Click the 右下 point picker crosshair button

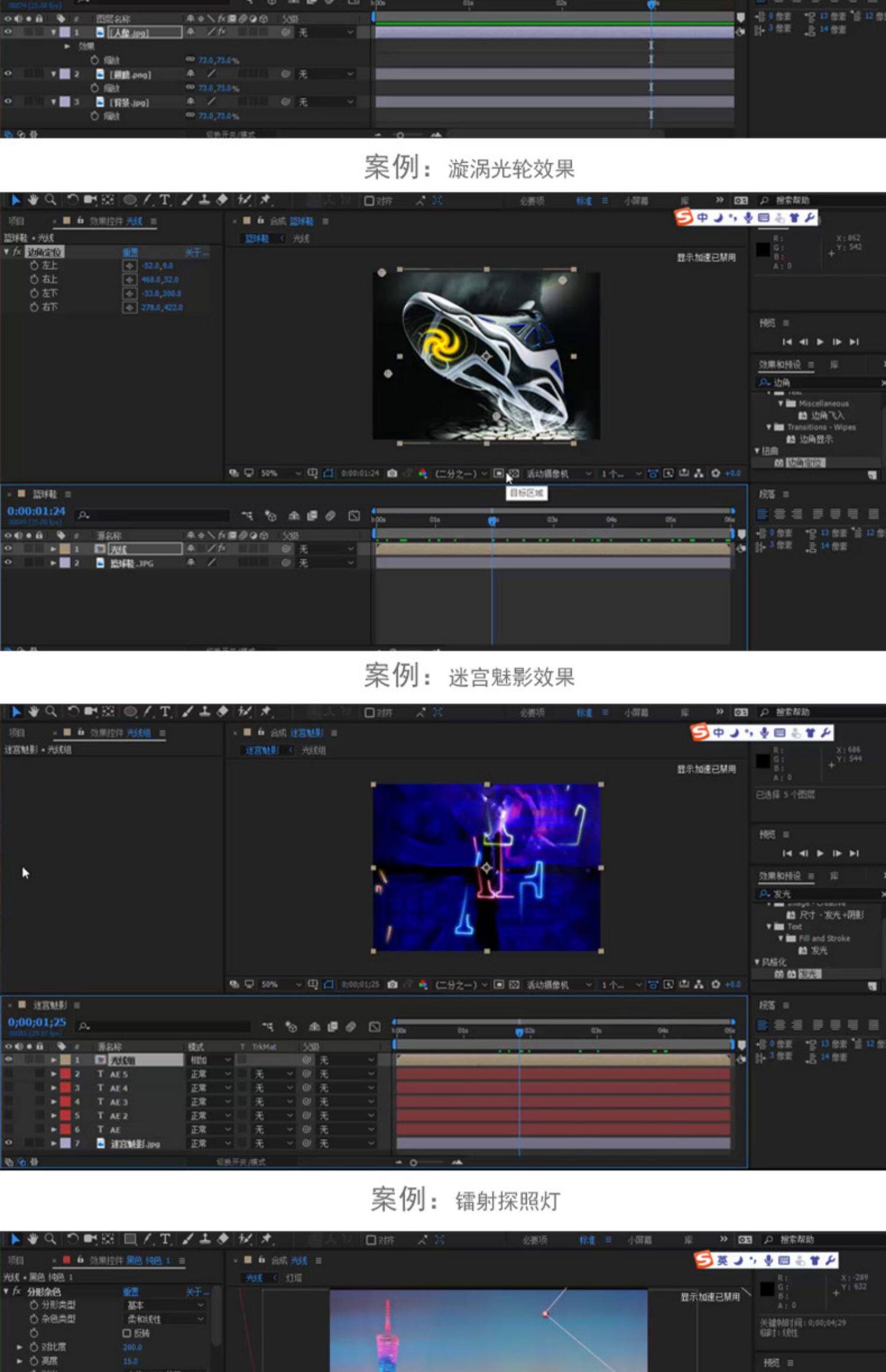tap(129, 307)
